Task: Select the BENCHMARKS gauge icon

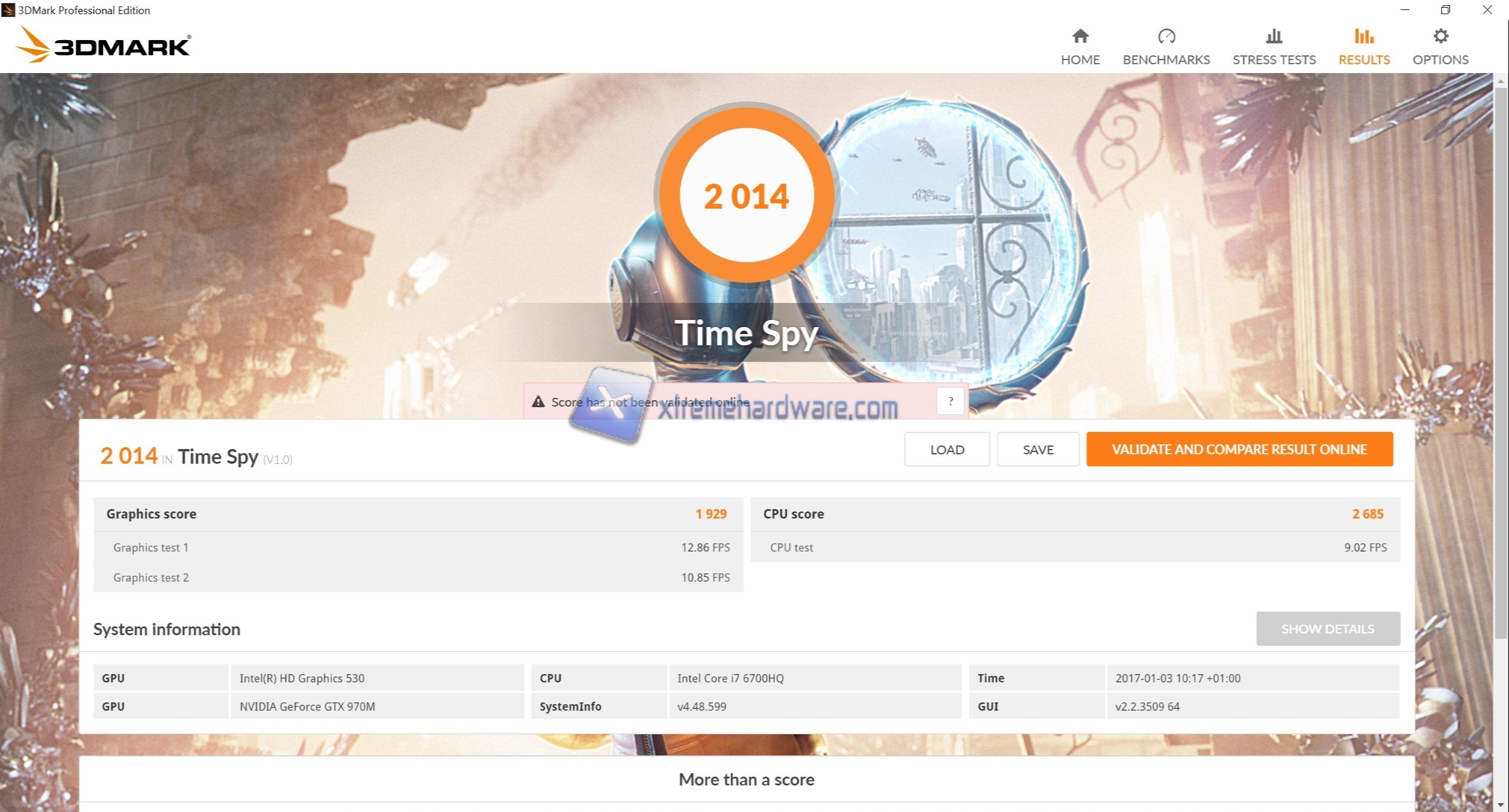Action: [1165, 37]
